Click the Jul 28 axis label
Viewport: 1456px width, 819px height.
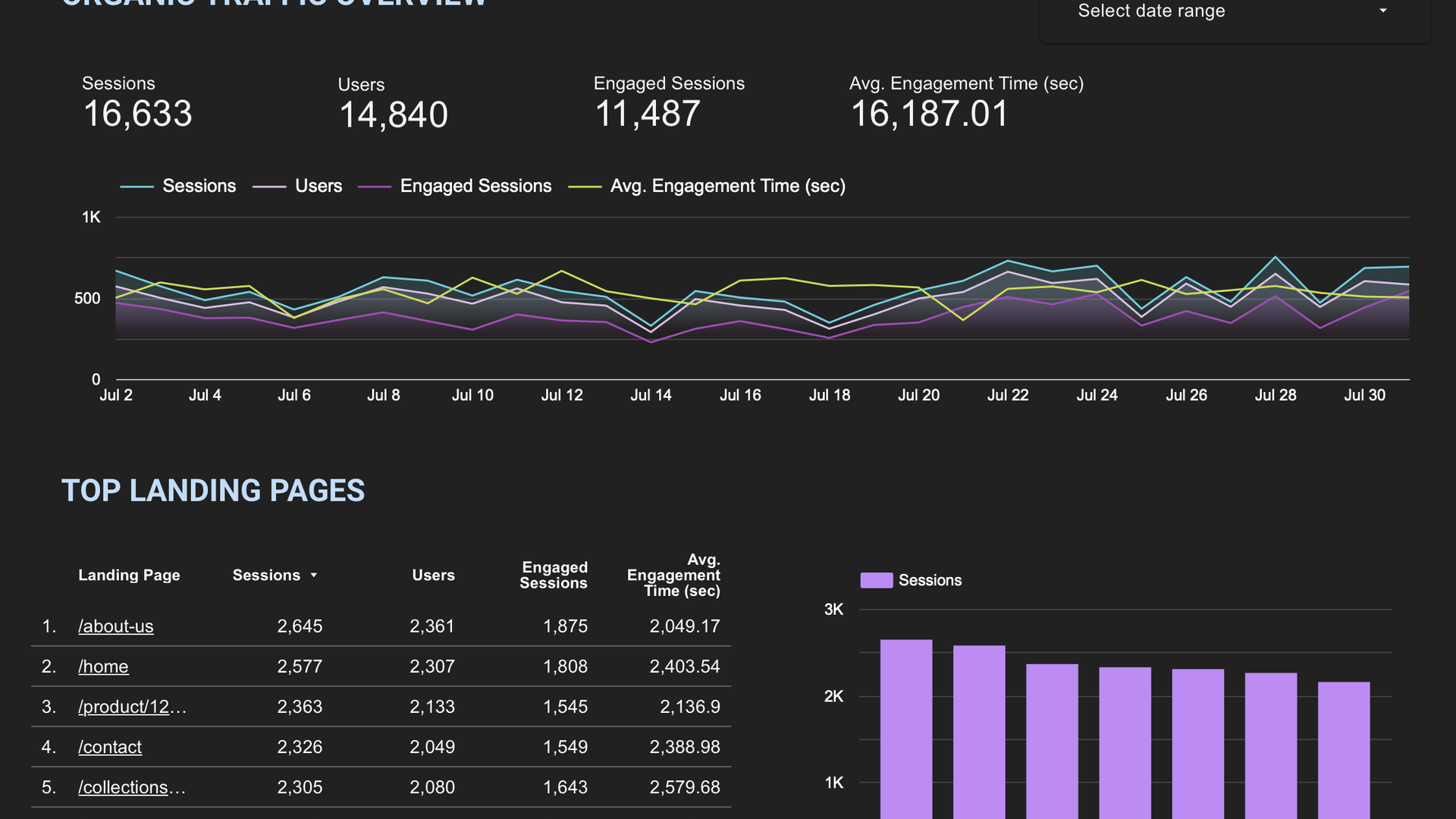coord(1276,395)
